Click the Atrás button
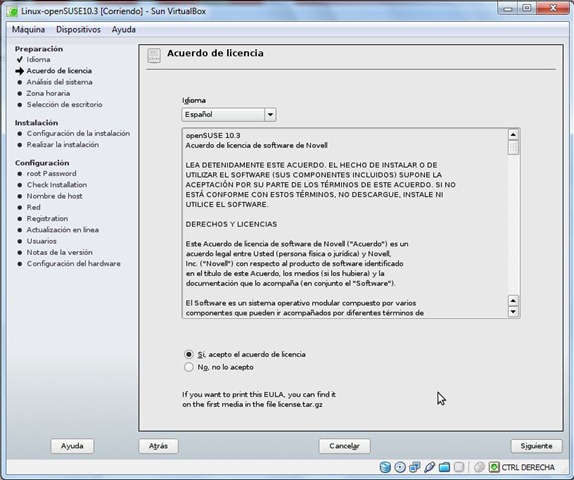 (x=158, y=446)
